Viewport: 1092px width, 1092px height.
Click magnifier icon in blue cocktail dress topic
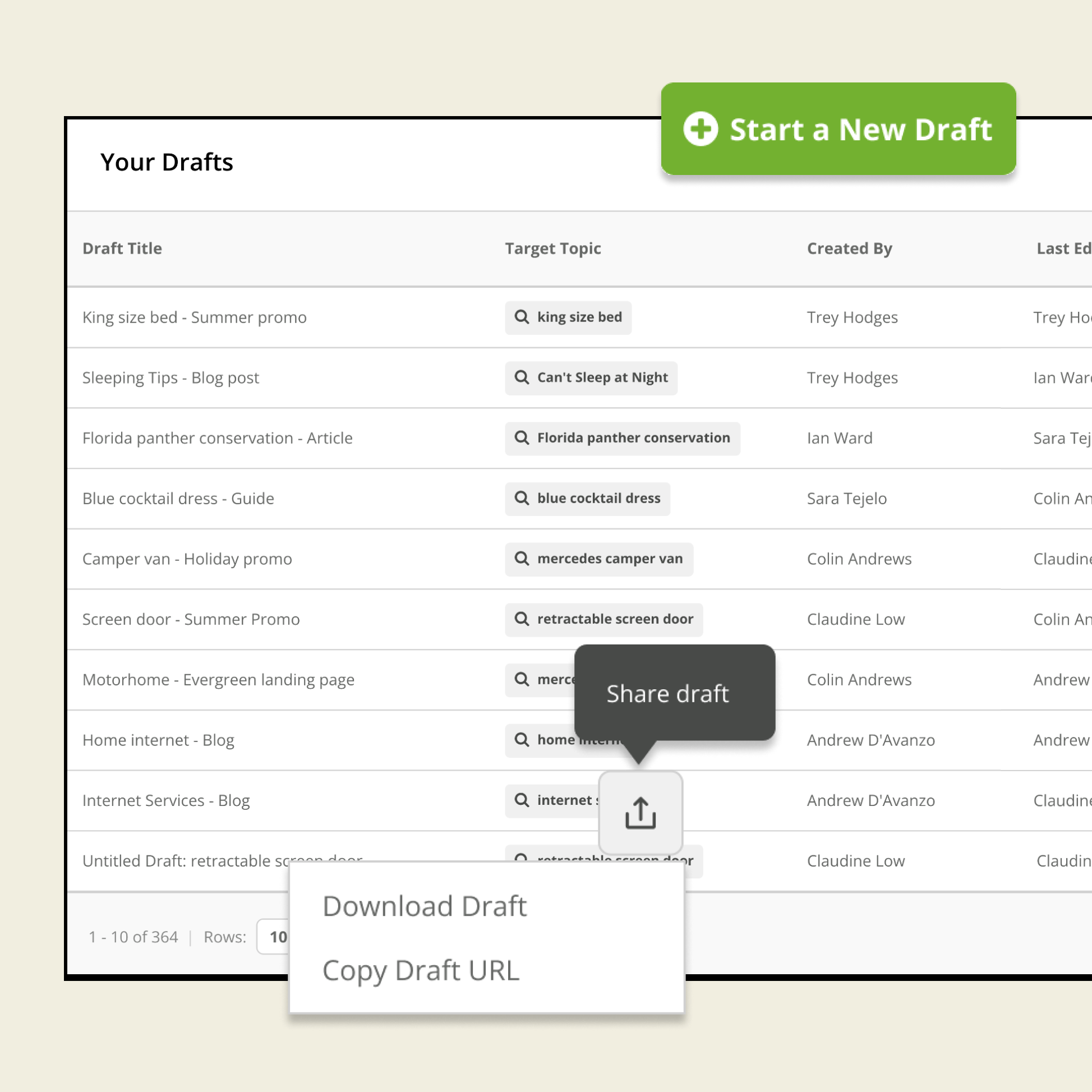(x=522, y=499)
